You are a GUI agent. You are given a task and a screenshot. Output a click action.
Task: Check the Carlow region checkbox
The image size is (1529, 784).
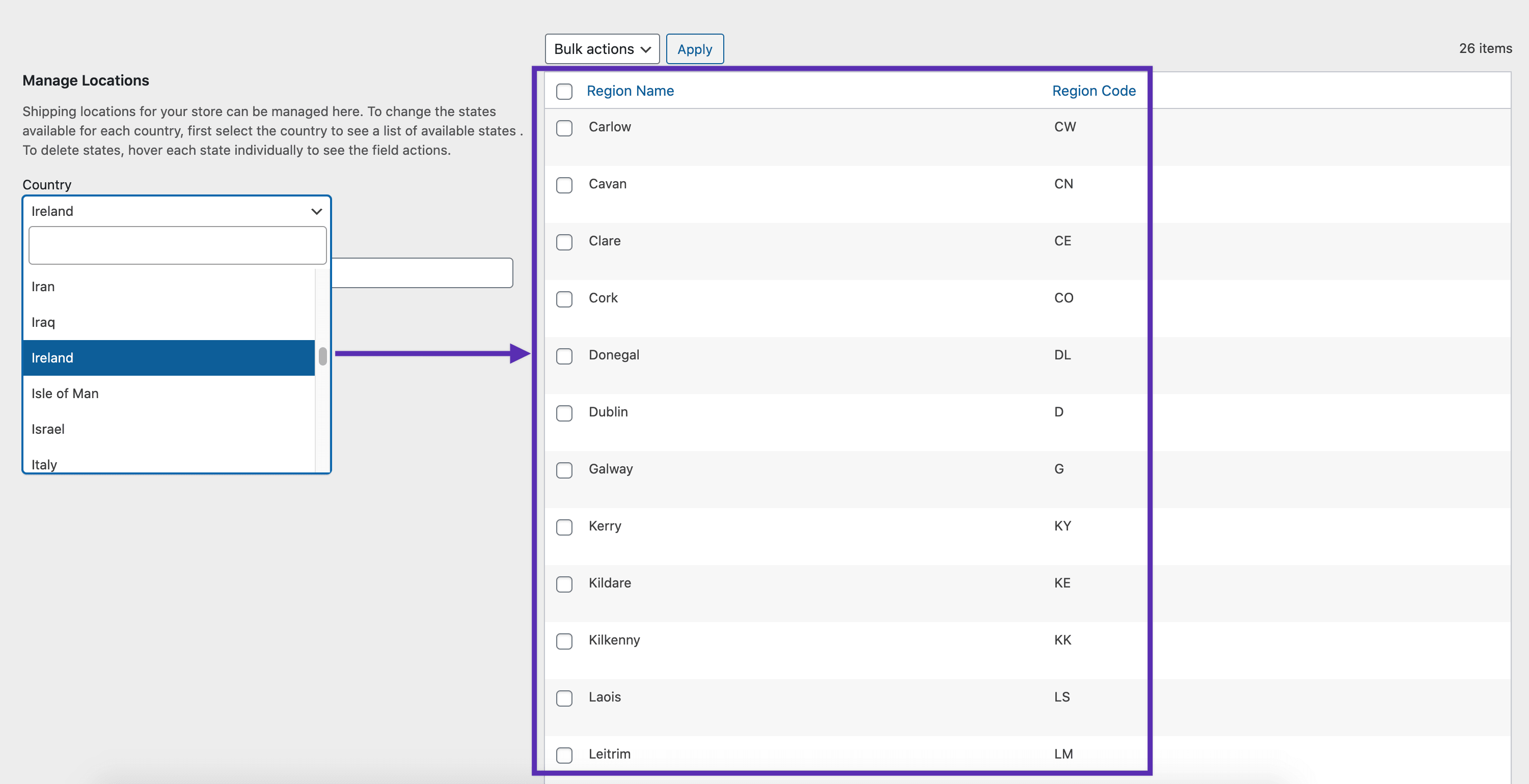[x=564, y=128]
